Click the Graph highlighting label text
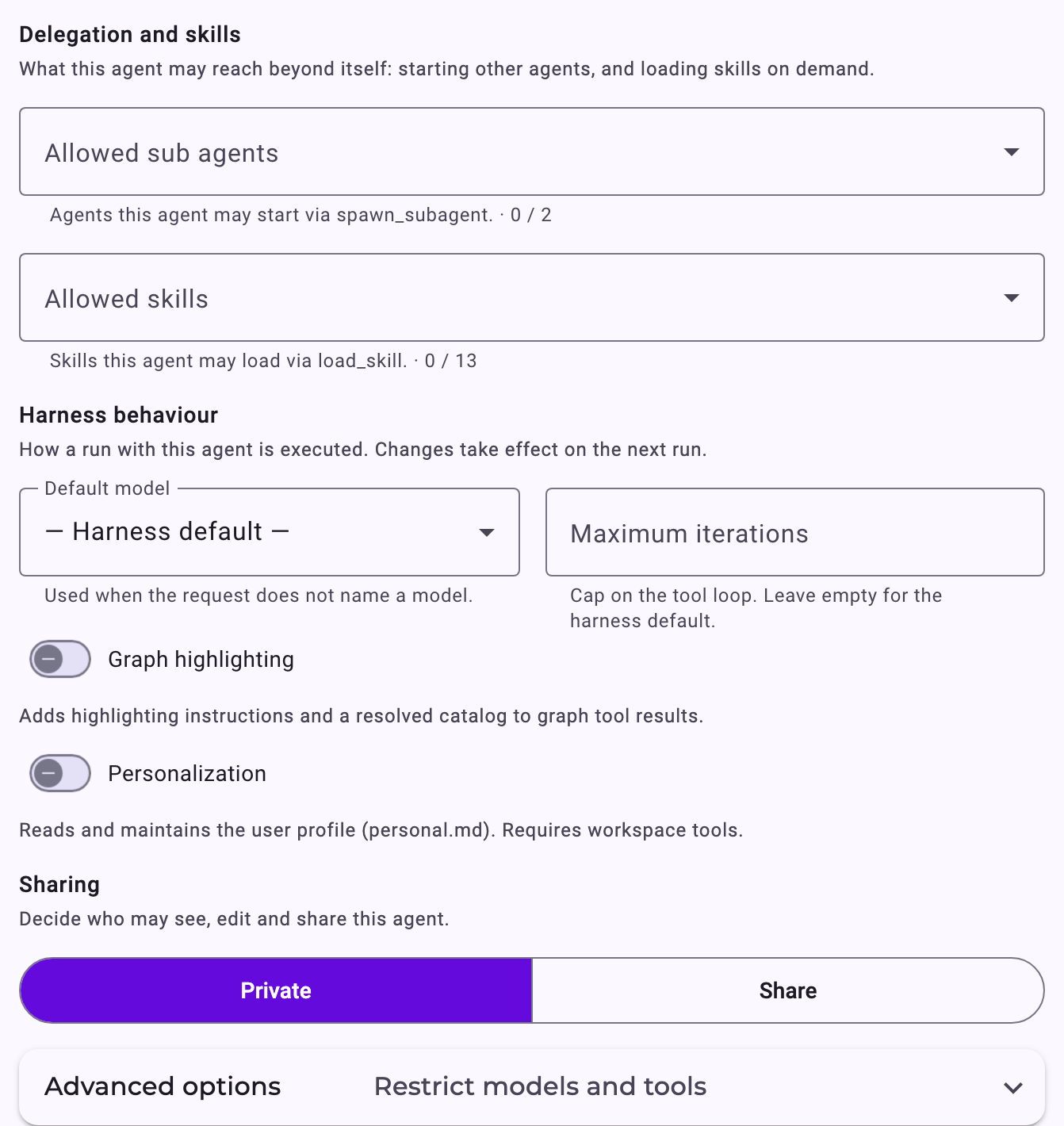 pos(201,659)
